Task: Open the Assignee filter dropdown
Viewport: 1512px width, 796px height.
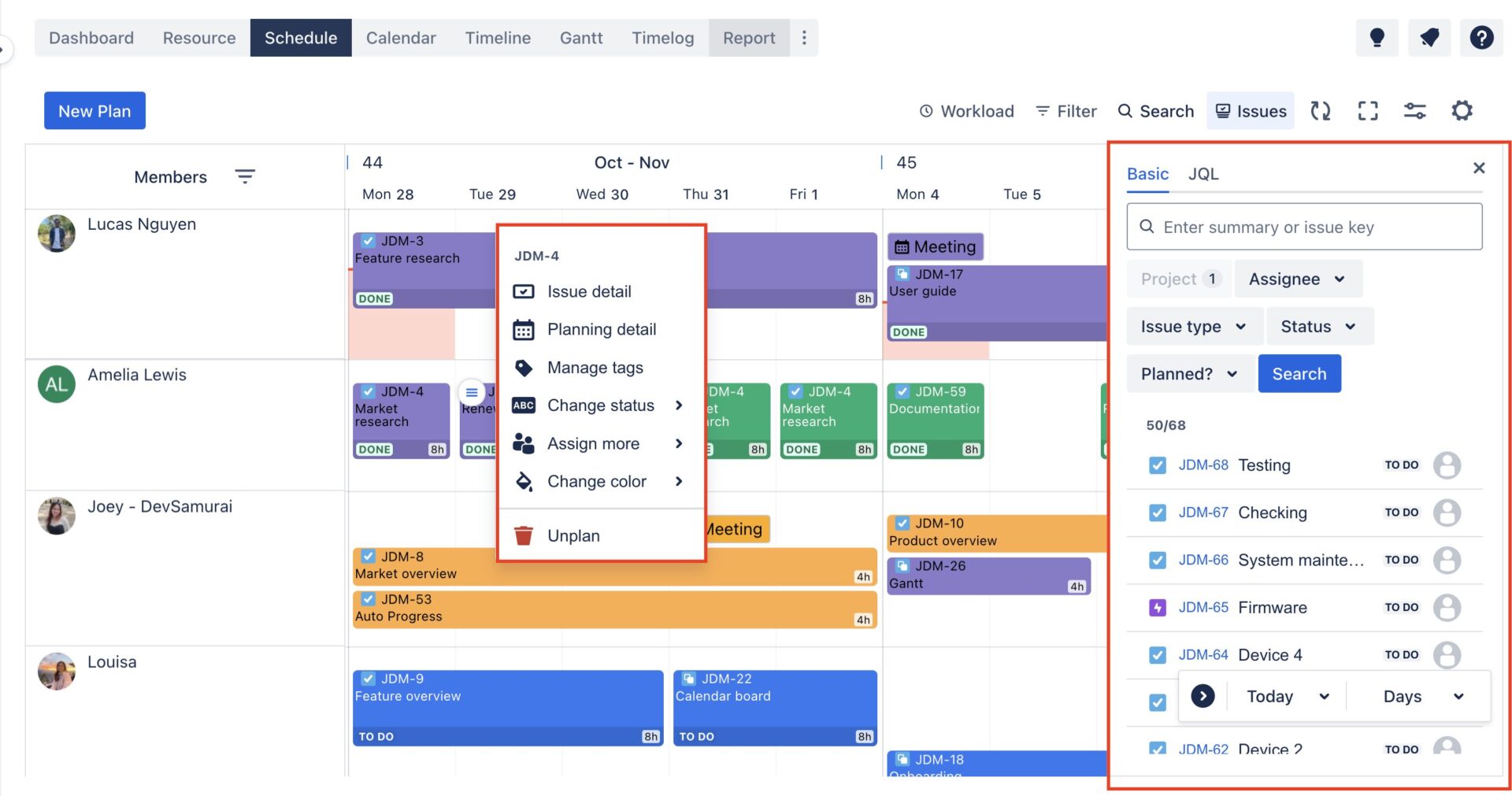Action: coord(1298,278)
